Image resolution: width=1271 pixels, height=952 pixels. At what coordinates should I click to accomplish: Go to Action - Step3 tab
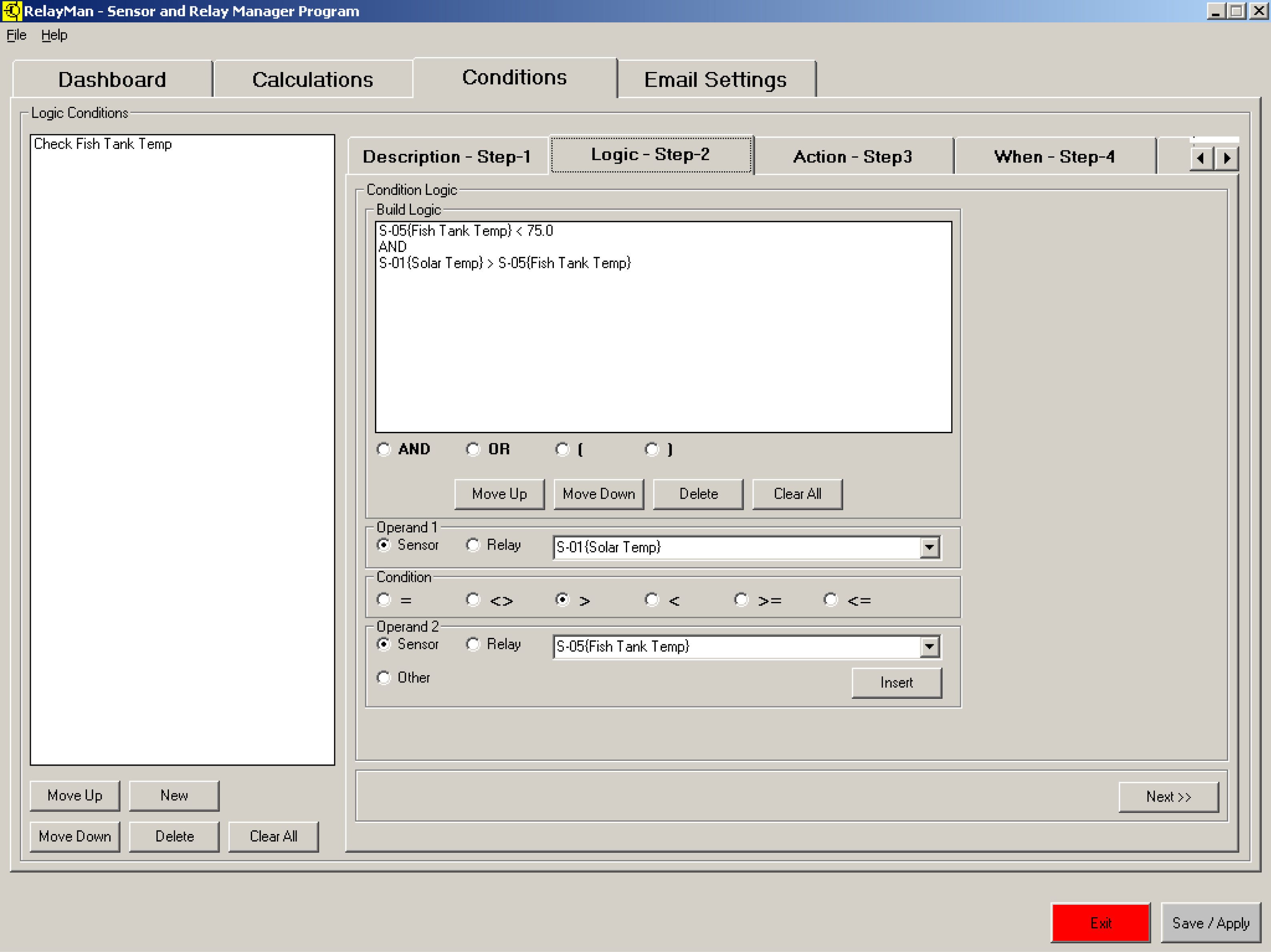pos(852,156)
